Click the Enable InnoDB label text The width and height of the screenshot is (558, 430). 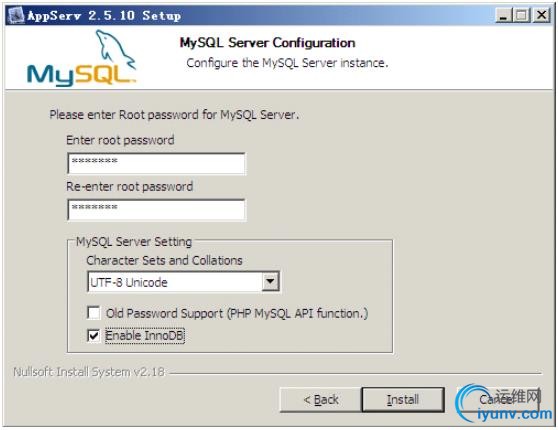145,336
